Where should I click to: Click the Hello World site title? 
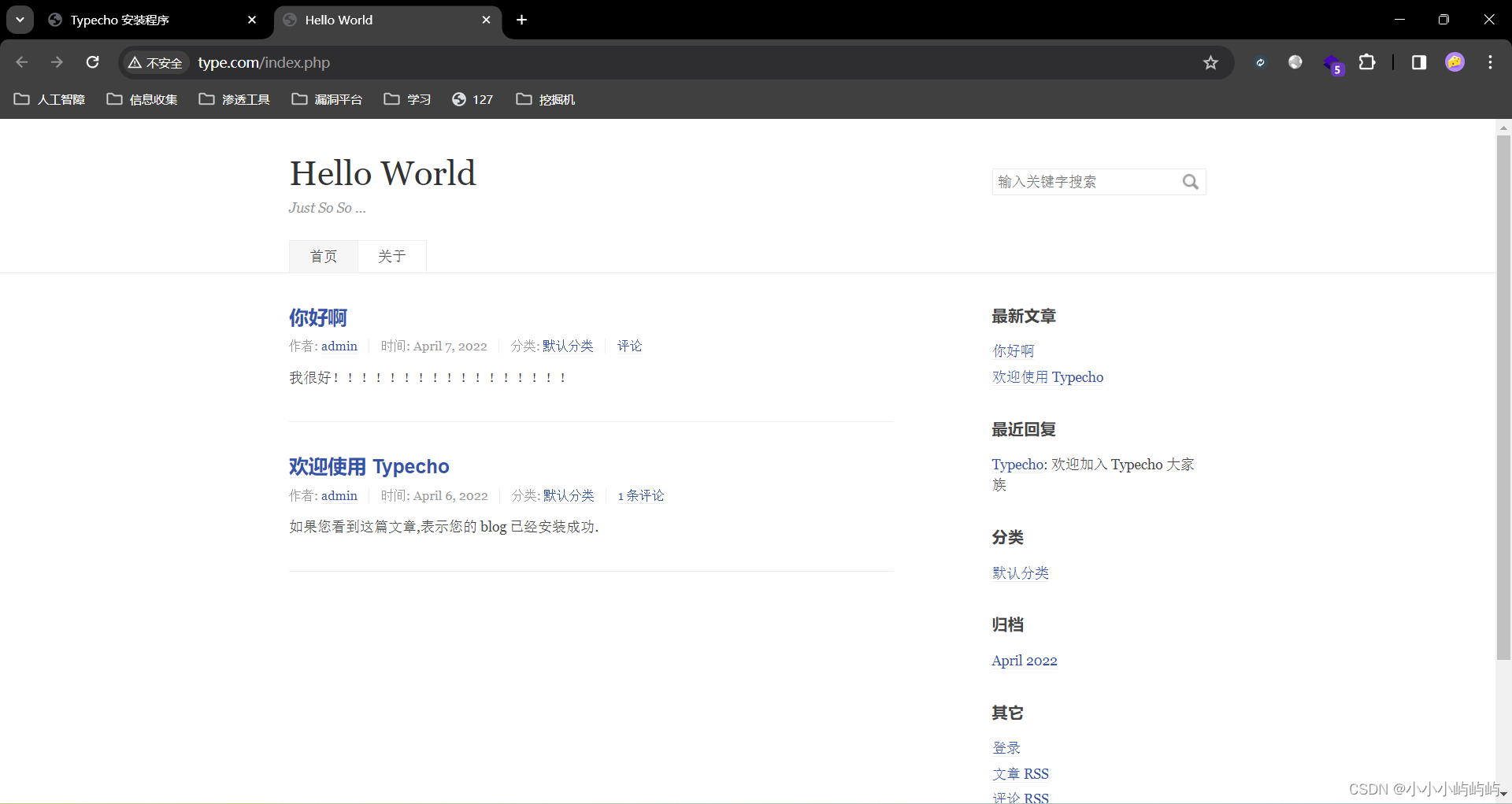point(383,173)
